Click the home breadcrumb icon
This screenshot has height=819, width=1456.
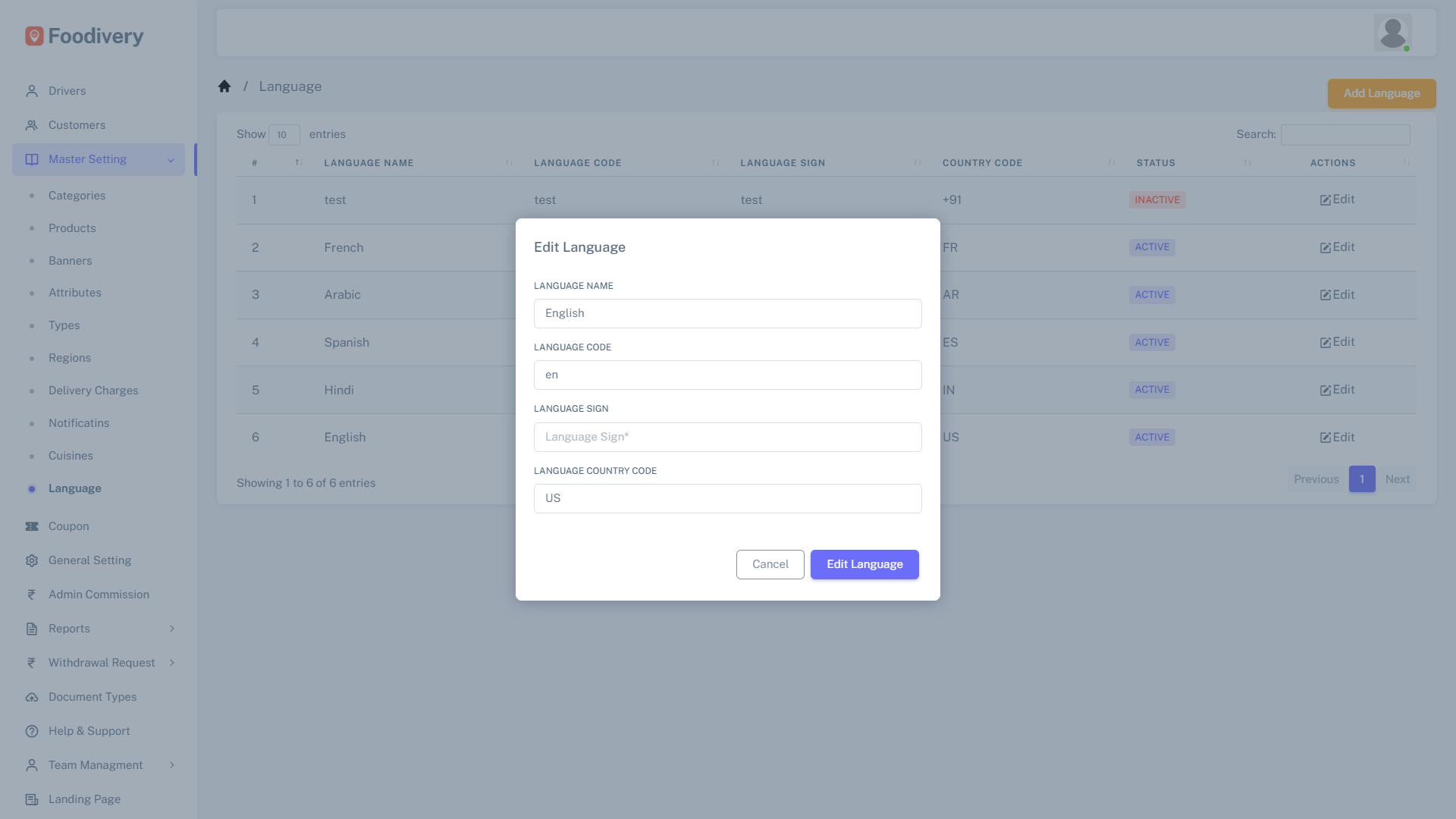(224, 86)
